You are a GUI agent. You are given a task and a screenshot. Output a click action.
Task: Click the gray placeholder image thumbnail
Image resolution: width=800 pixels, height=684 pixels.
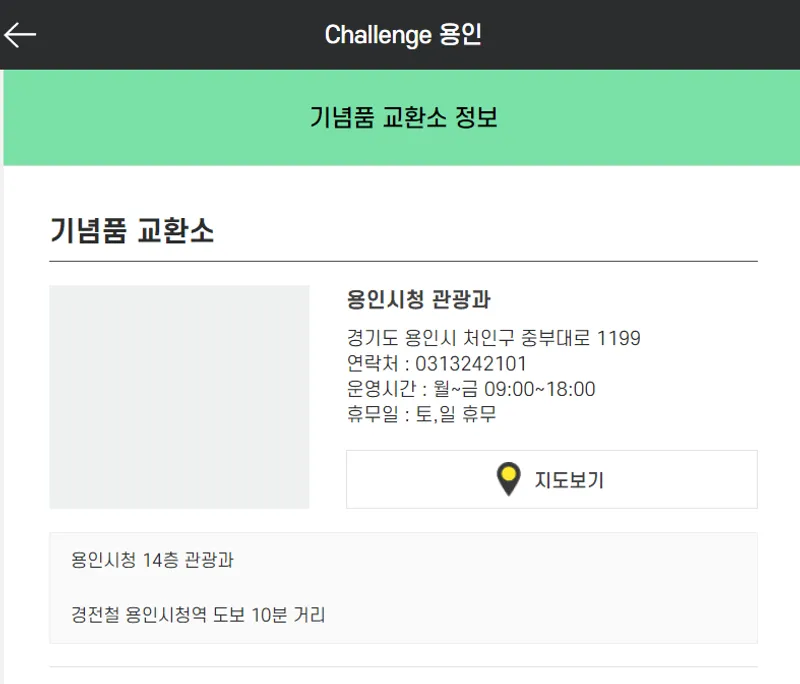click(179, 397)
